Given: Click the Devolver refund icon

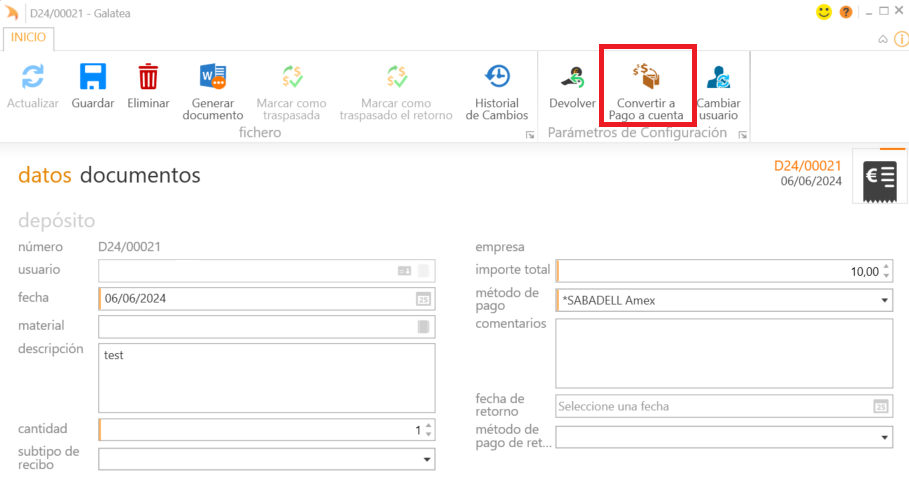Looking at the screenshot, I should pyautogui.click(x=572, y=78).
